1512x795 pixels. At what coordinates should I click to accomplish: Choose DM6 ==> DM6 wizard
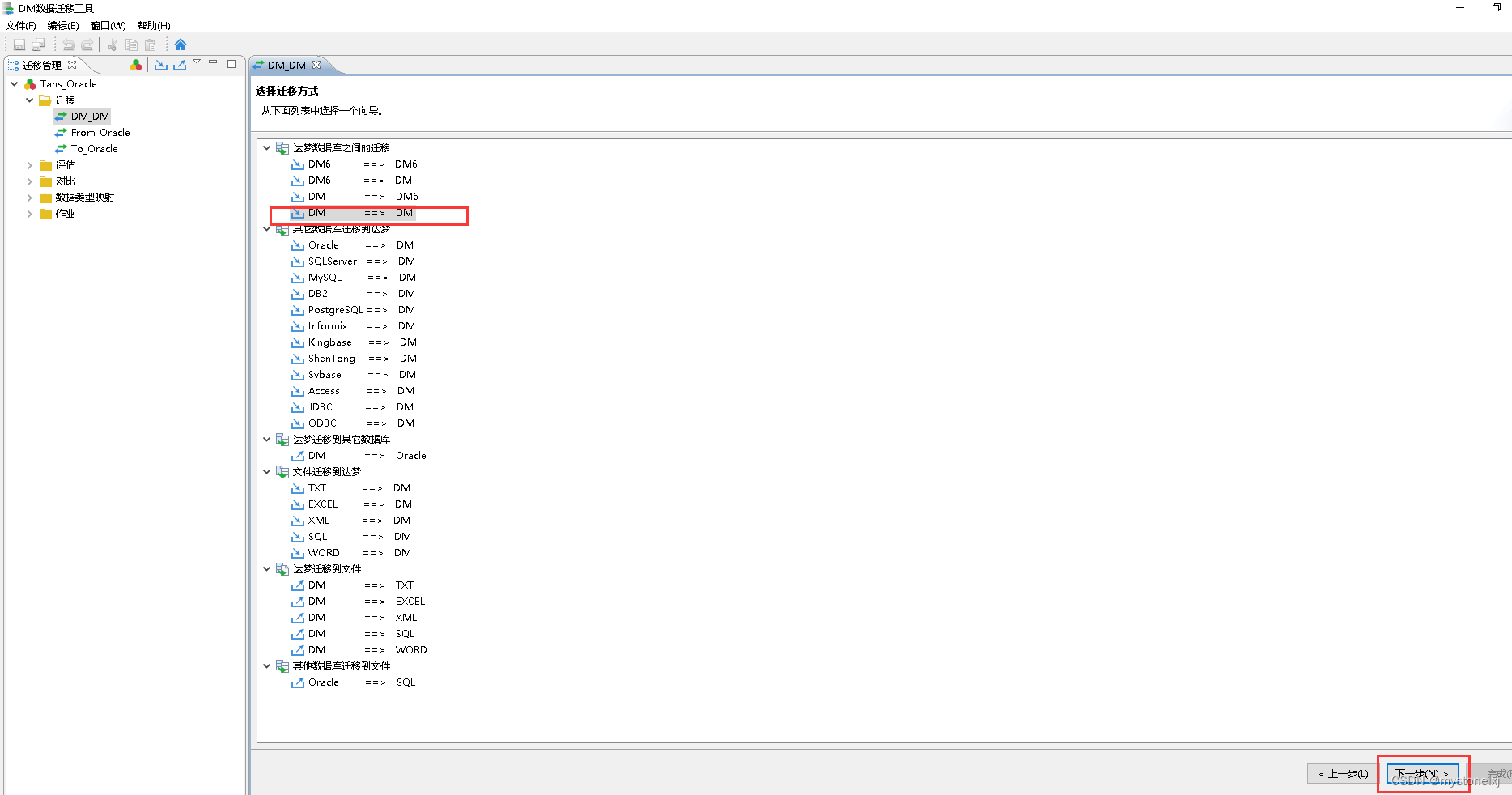(x=355, y=164)
